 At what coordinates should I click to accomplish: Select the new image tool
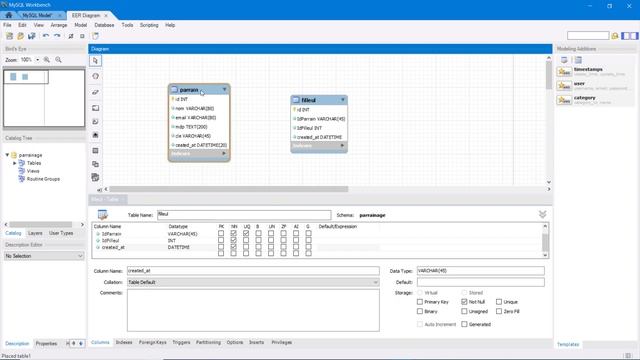(x=96, y=135)
